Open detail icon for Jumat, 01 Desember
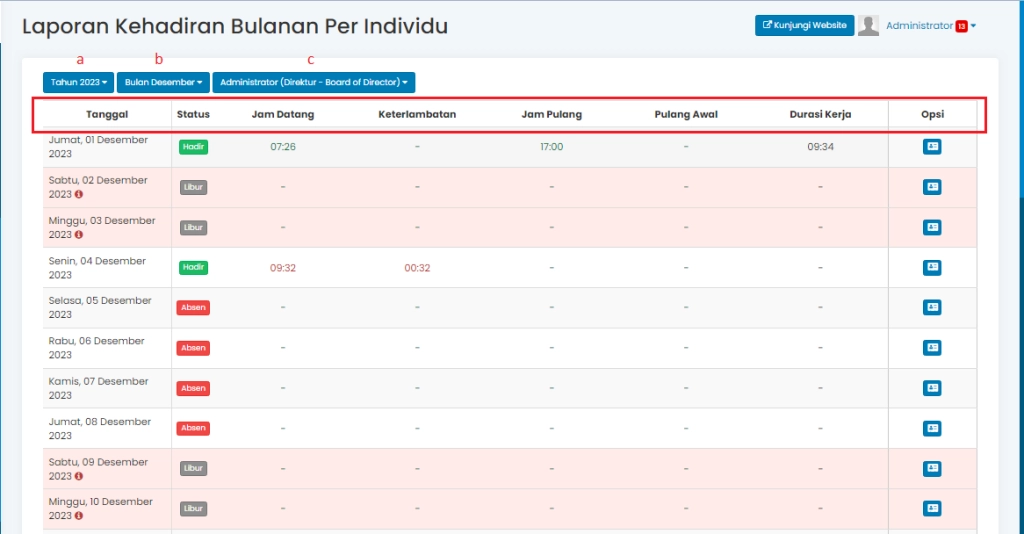 (x=932, y=147)
